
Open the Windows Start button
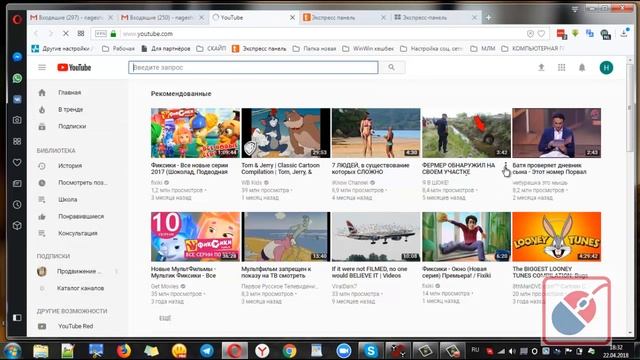tap(12, 351)
